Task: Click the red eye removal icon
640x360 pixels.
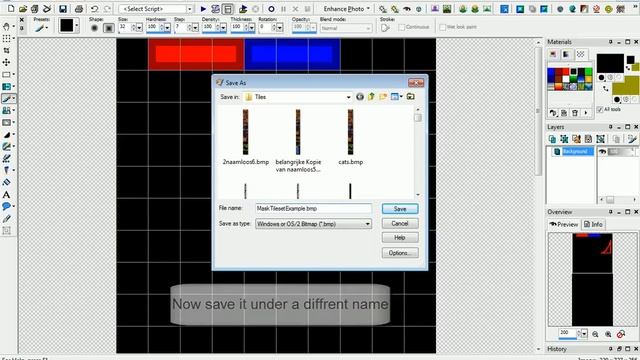Action: (407, 9)
